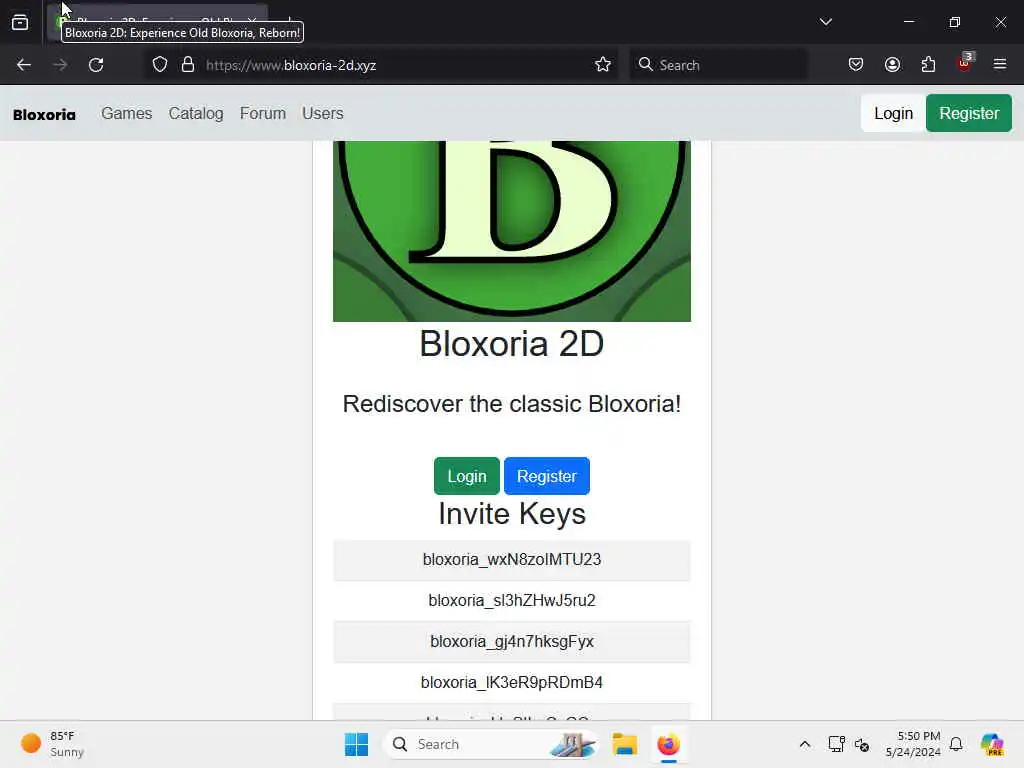
Task: Click the Rediscover the classic Bloxoria! tagline
Action: (x=512, y=404)
